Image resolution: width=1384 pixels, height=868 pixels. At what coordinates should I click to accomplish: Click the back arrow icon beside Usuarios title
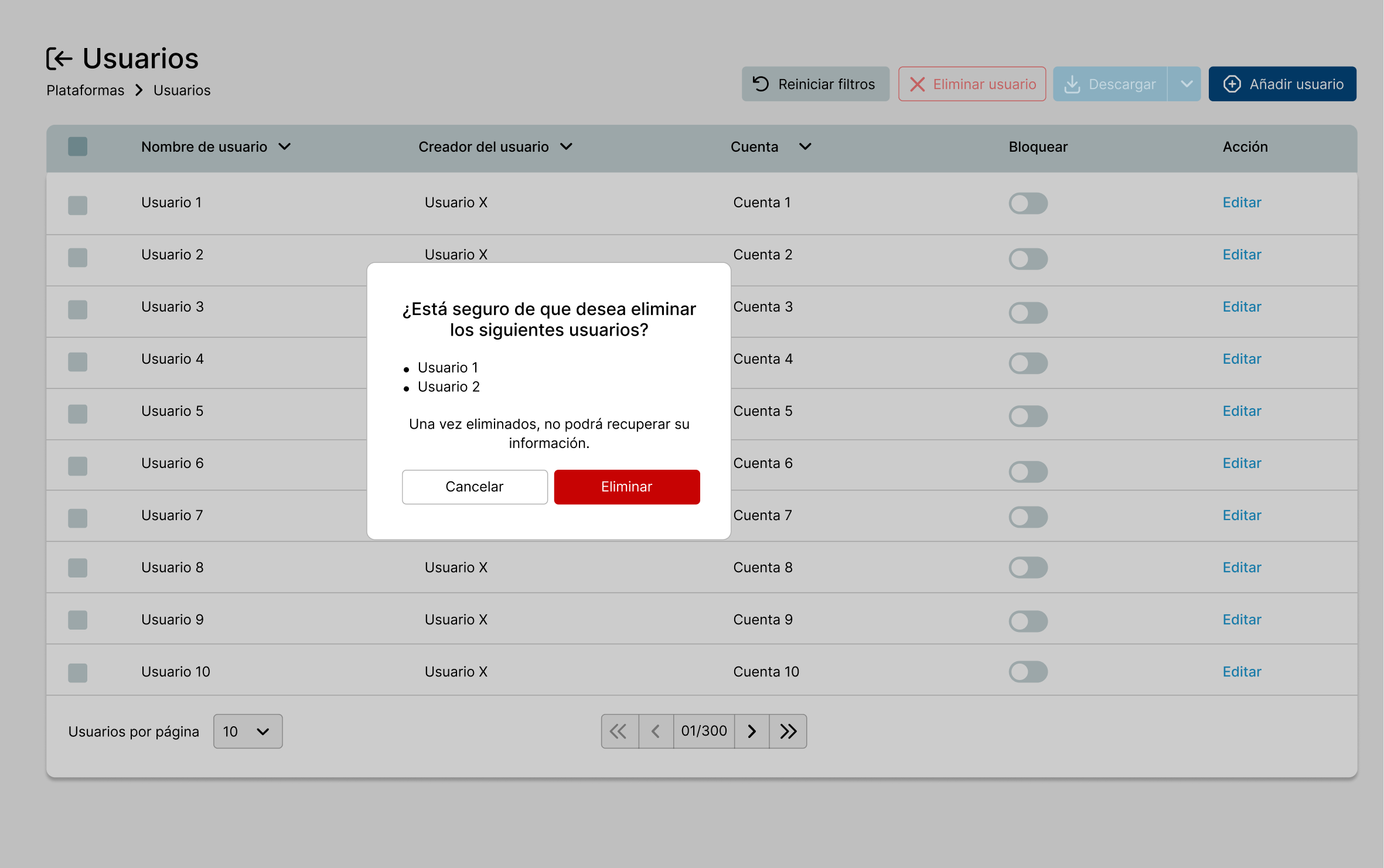pos(59,59)
